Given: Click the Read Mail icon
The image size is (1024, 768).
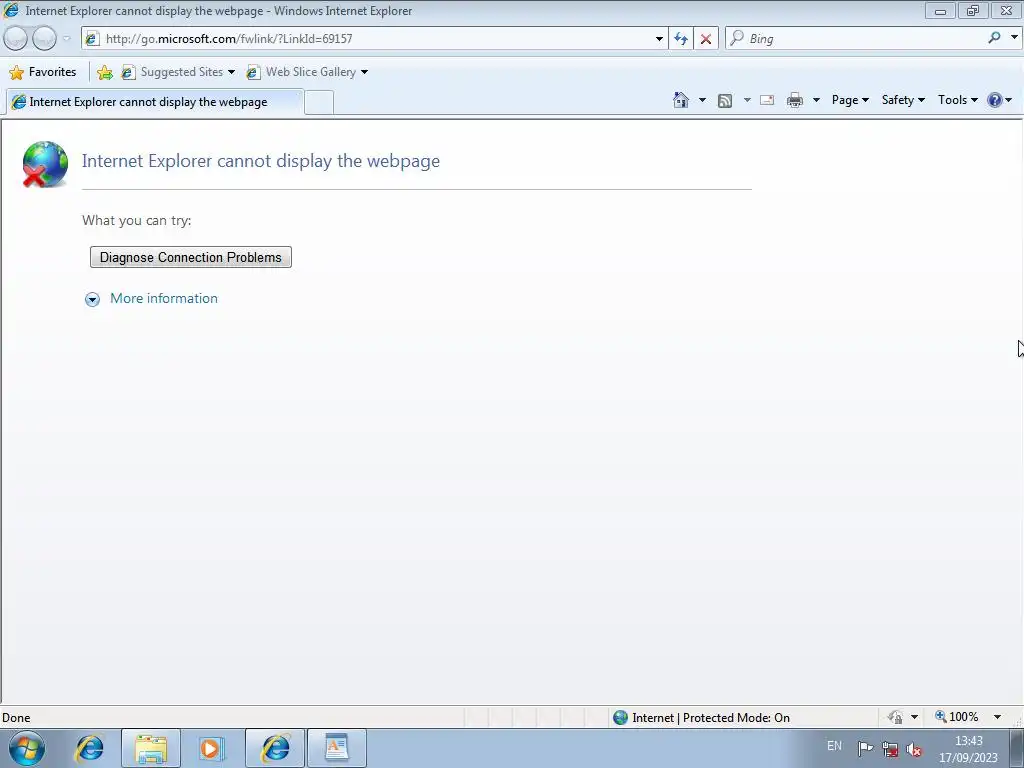Looking at the screenshot, I should (x=767, y=100).
